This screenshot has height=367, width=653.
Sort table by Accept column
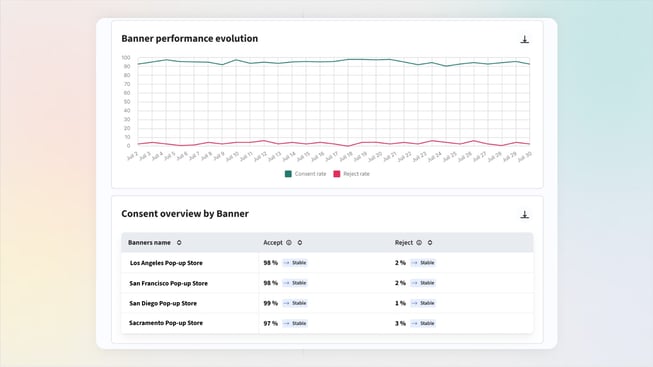300,242
